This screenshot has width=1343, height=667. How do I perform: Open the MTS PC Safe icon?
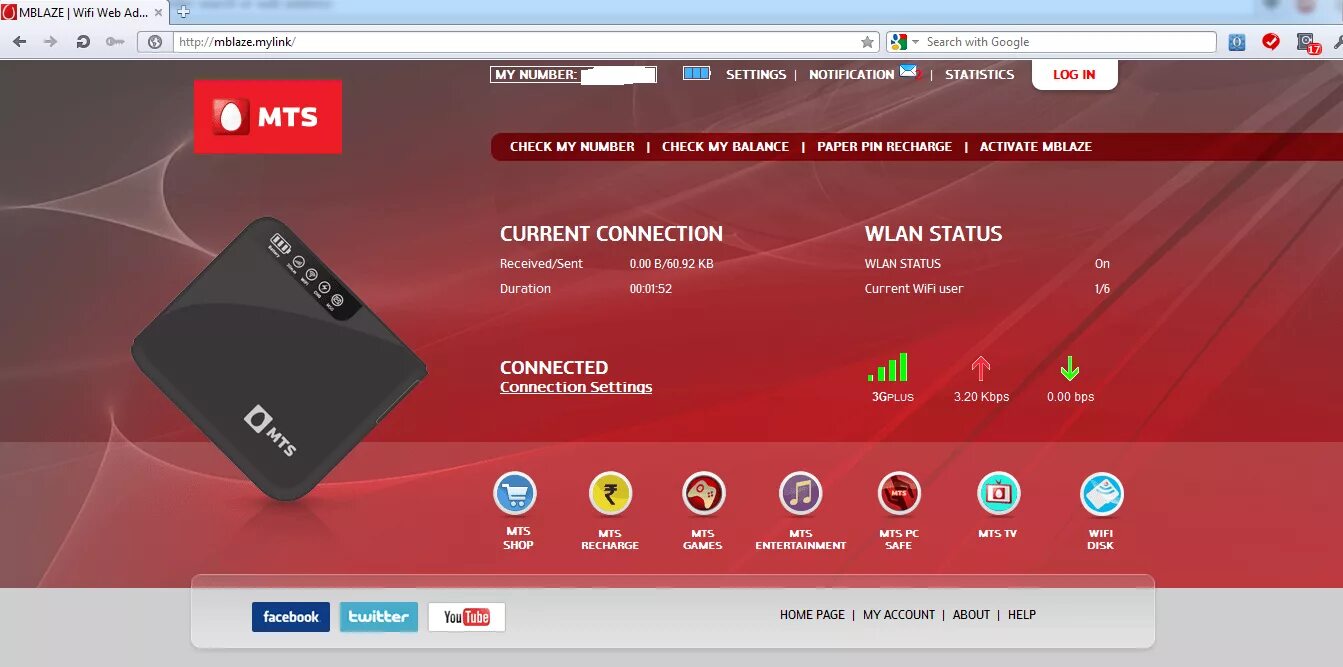point(899,493)
